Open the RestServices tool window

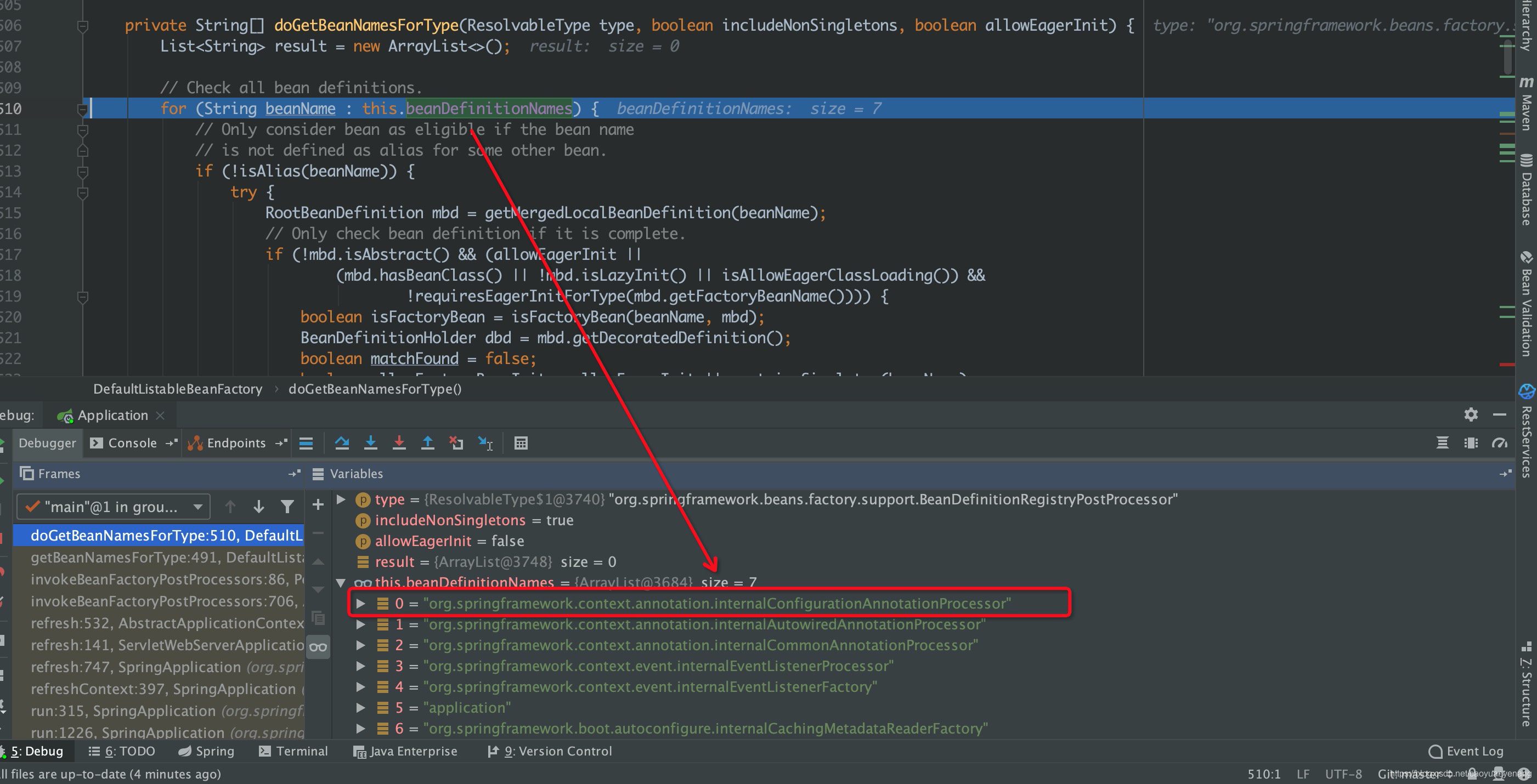point(1526,430)
